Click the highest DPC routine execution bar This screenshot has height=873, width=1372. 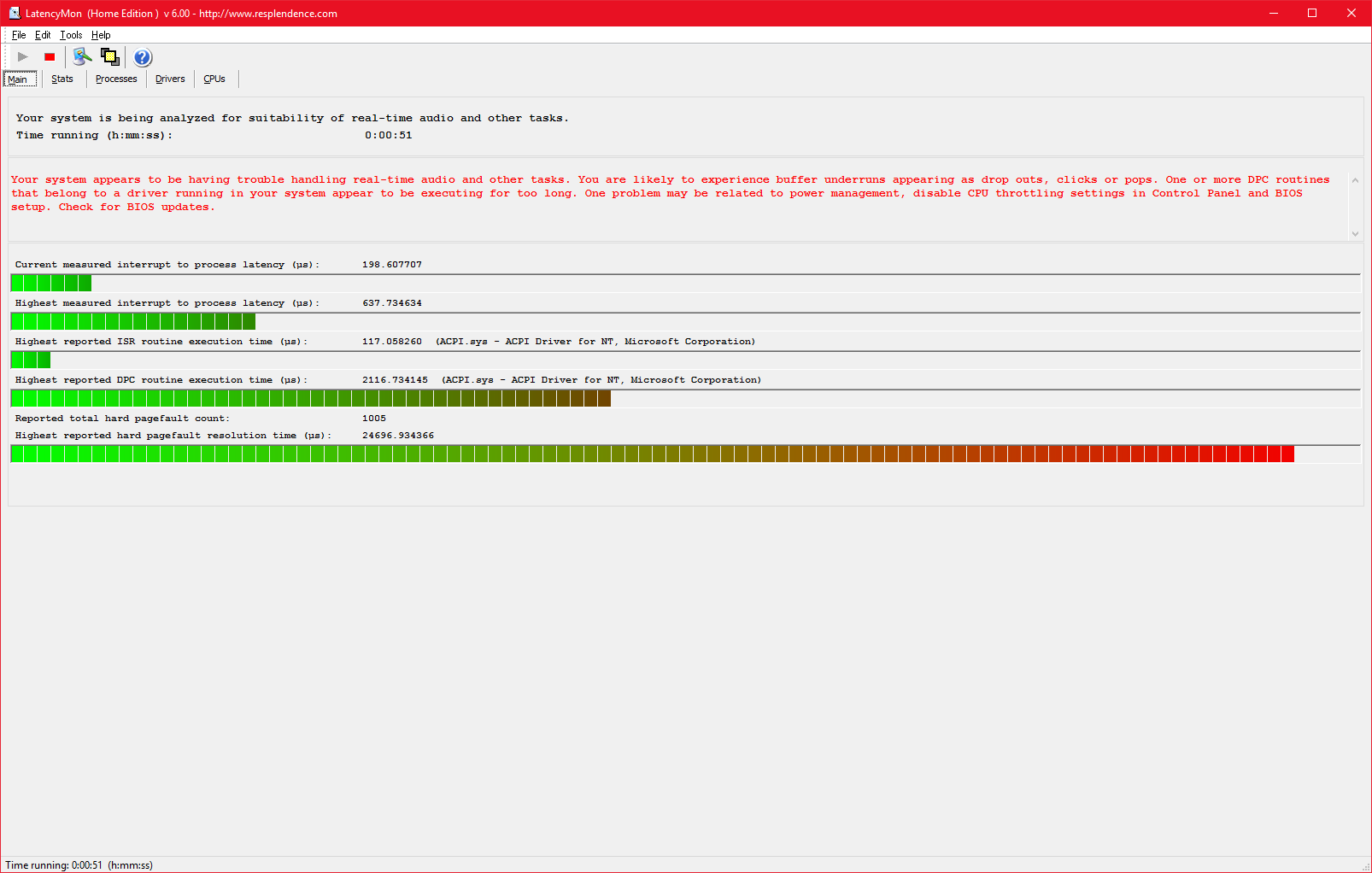[311, 399]
